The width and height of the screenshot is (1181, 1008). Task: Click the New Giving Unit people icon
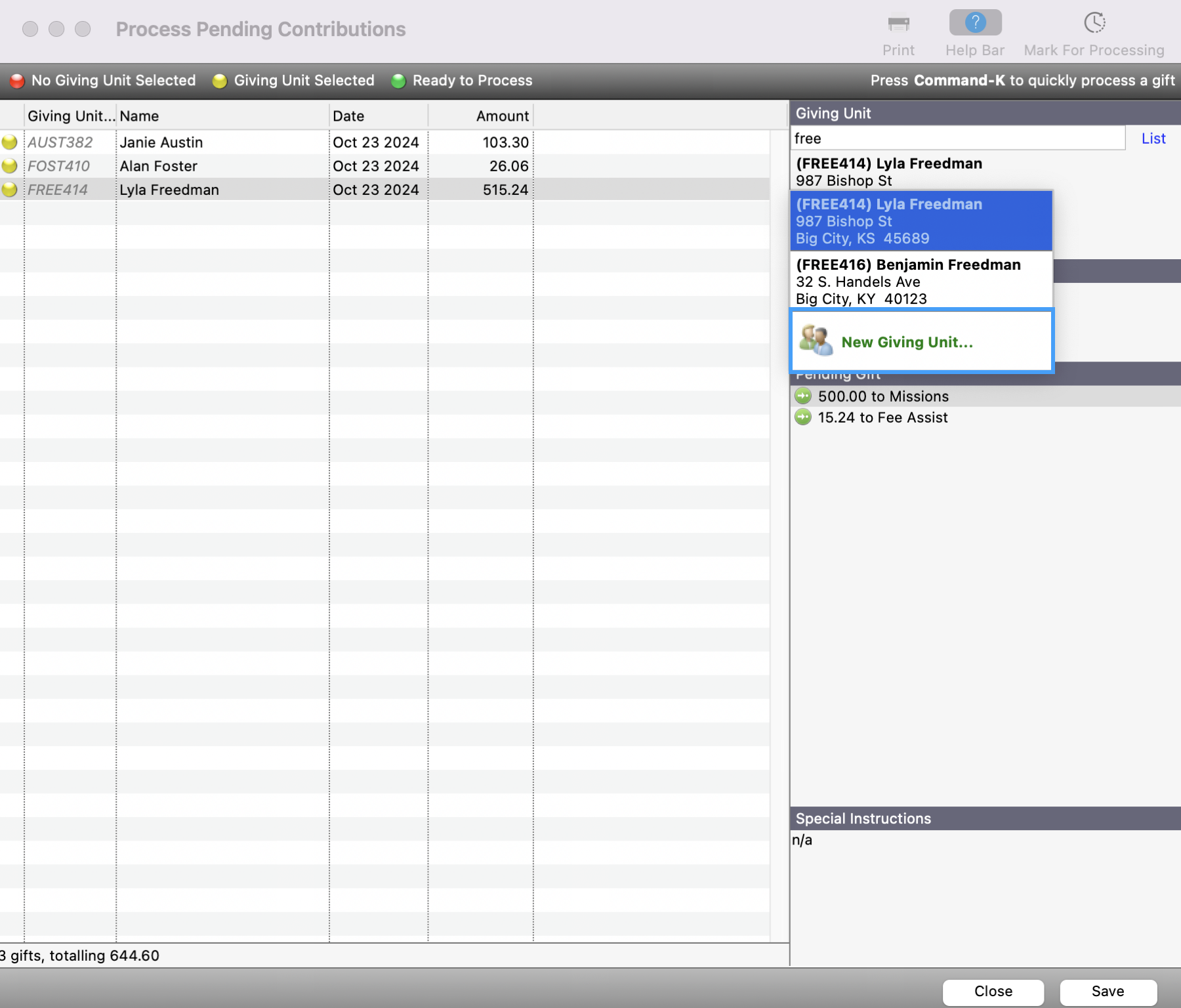click(816, 341)
